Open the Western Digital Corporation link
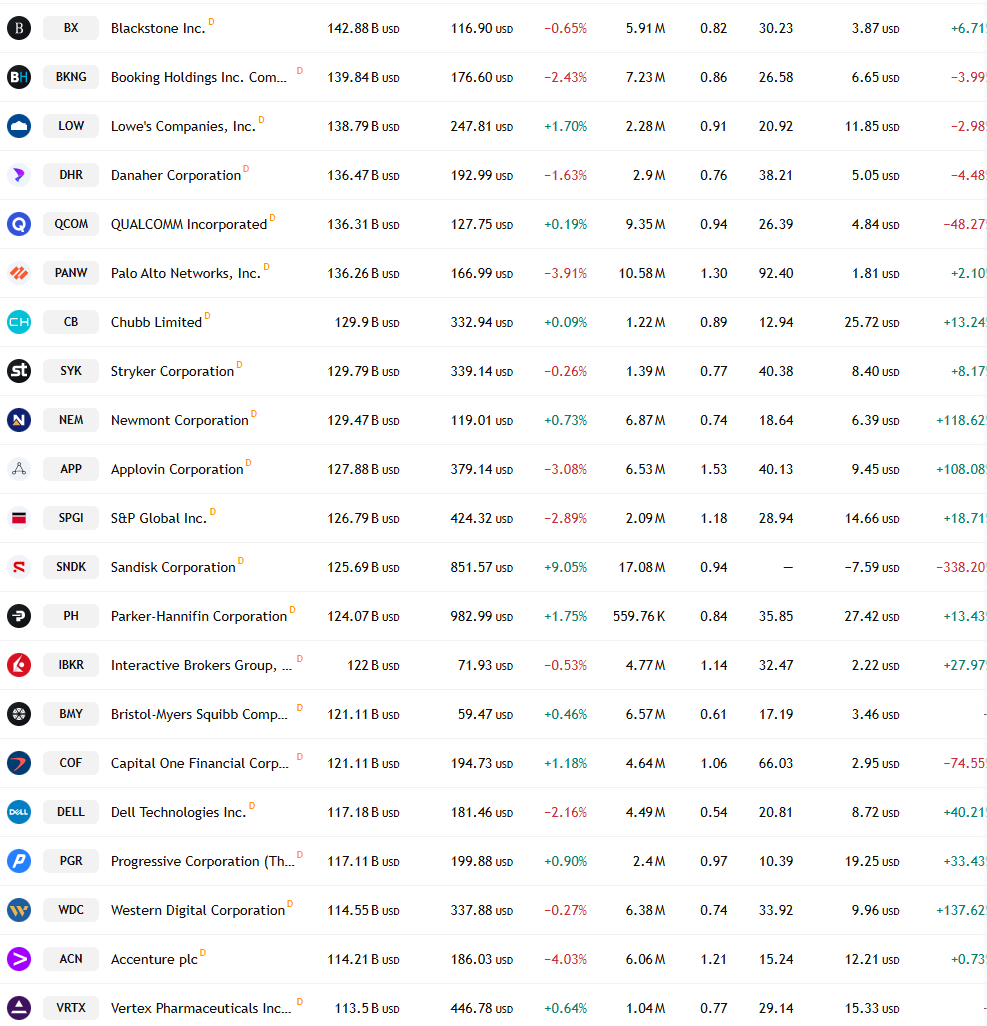987x1026 pixels. coord(198,910)
